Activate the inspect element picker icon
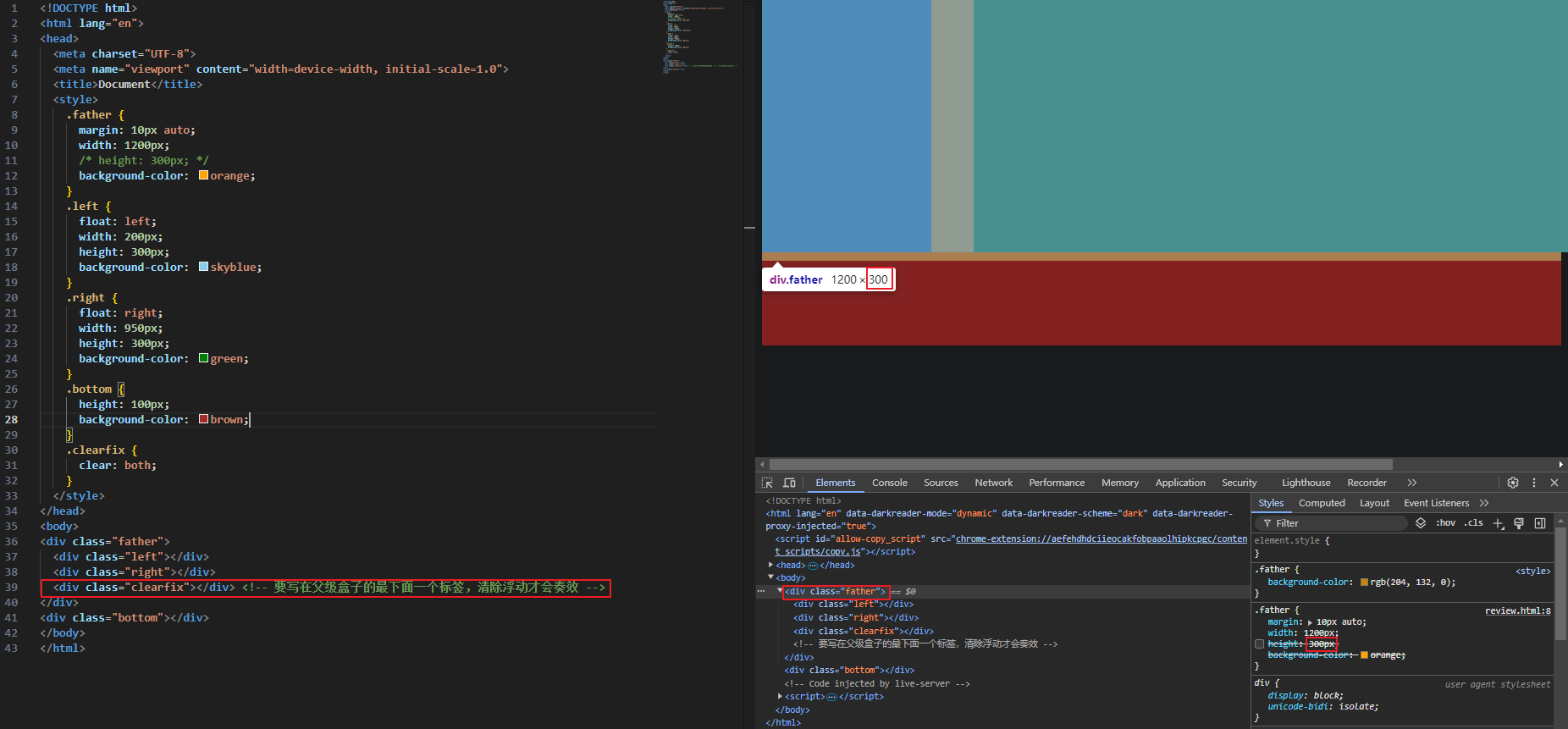 click(x=767, y=483)
